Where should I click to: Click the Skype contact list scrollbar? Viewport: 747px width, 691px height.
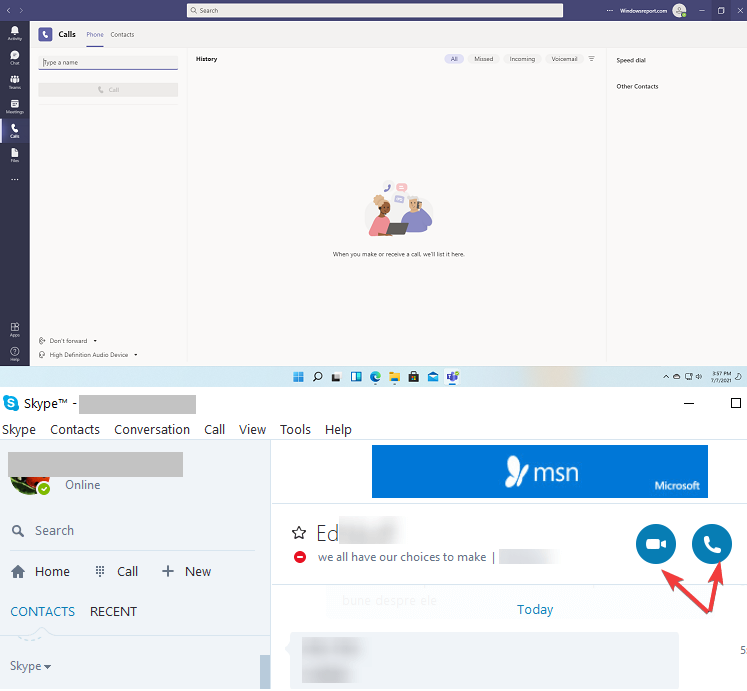(265, 672)
